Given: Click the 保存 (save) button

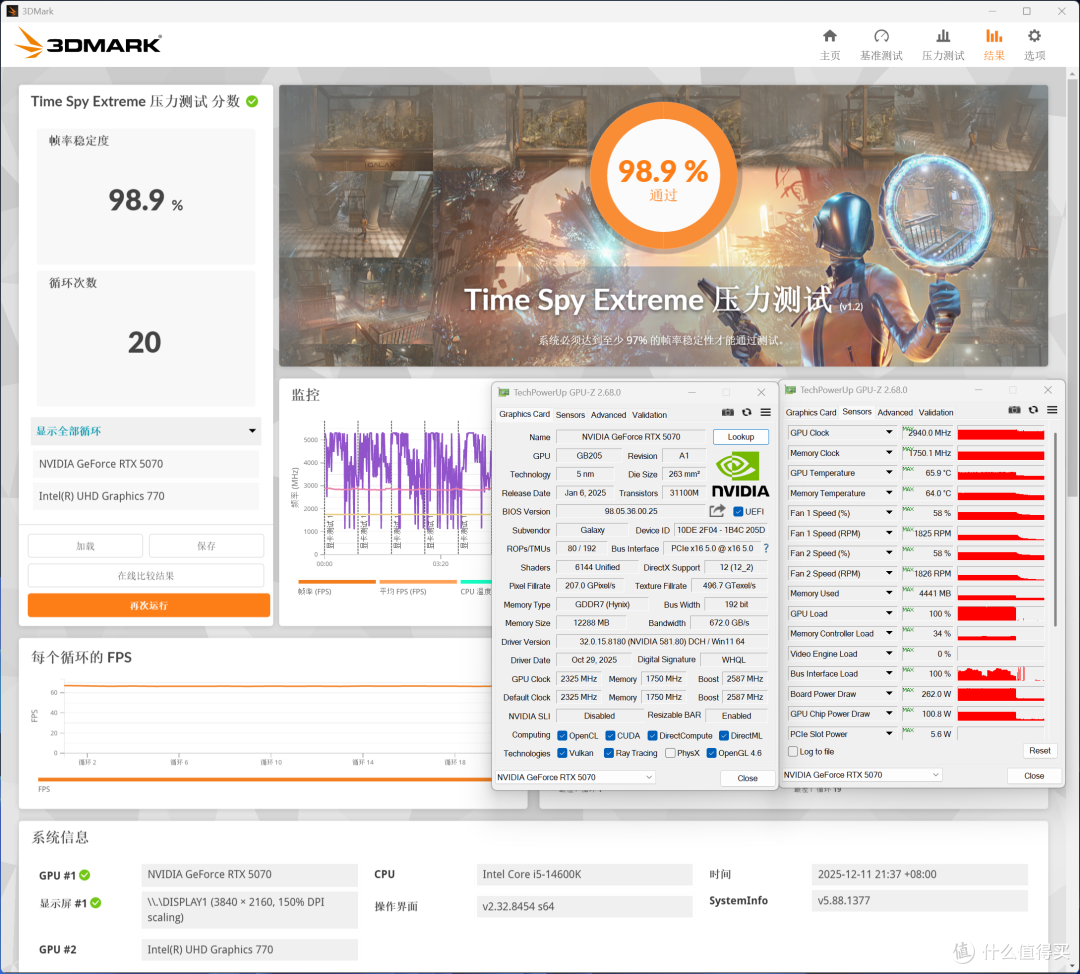Looking at the screenshot, I should [207, 546].
